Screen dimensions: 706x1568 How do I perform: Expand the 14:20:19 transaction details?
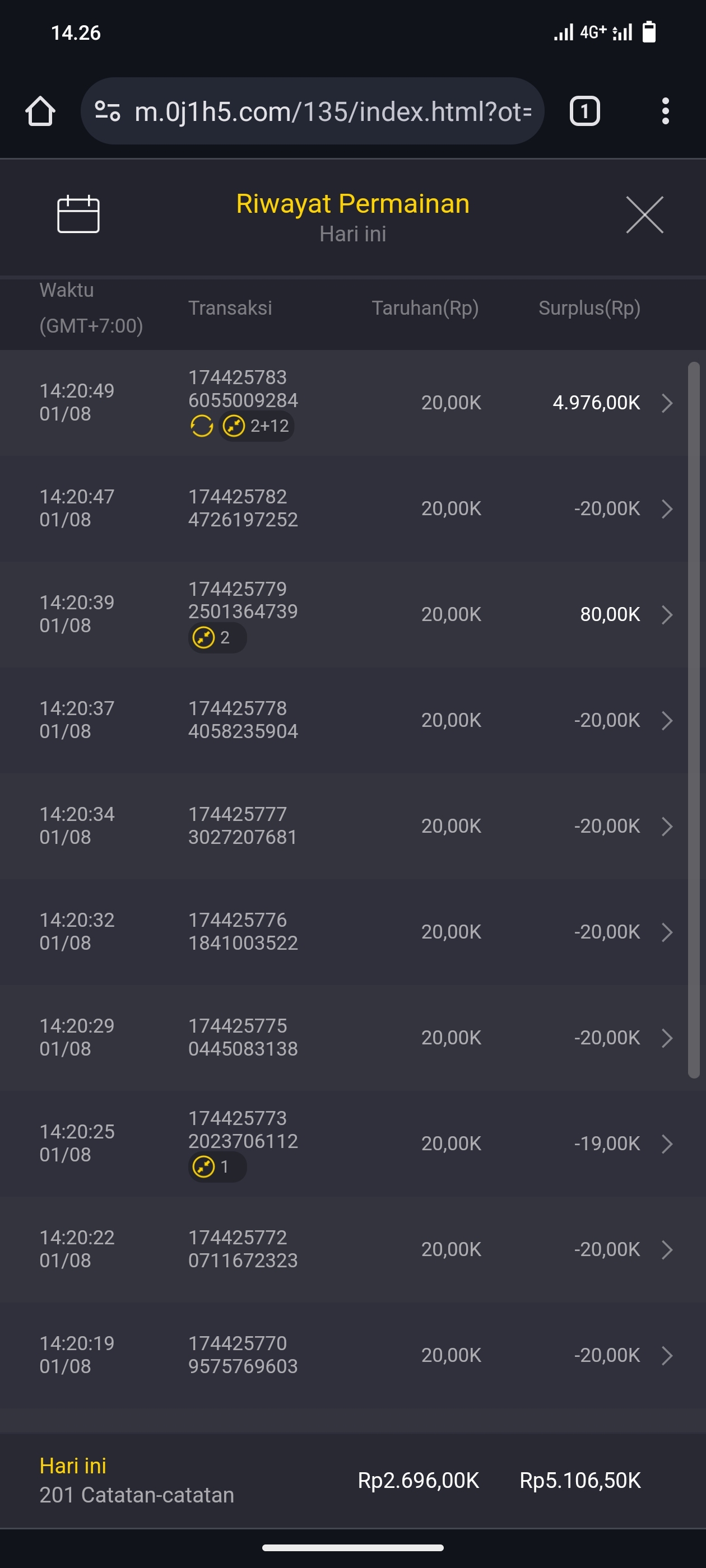(667, 1356)
